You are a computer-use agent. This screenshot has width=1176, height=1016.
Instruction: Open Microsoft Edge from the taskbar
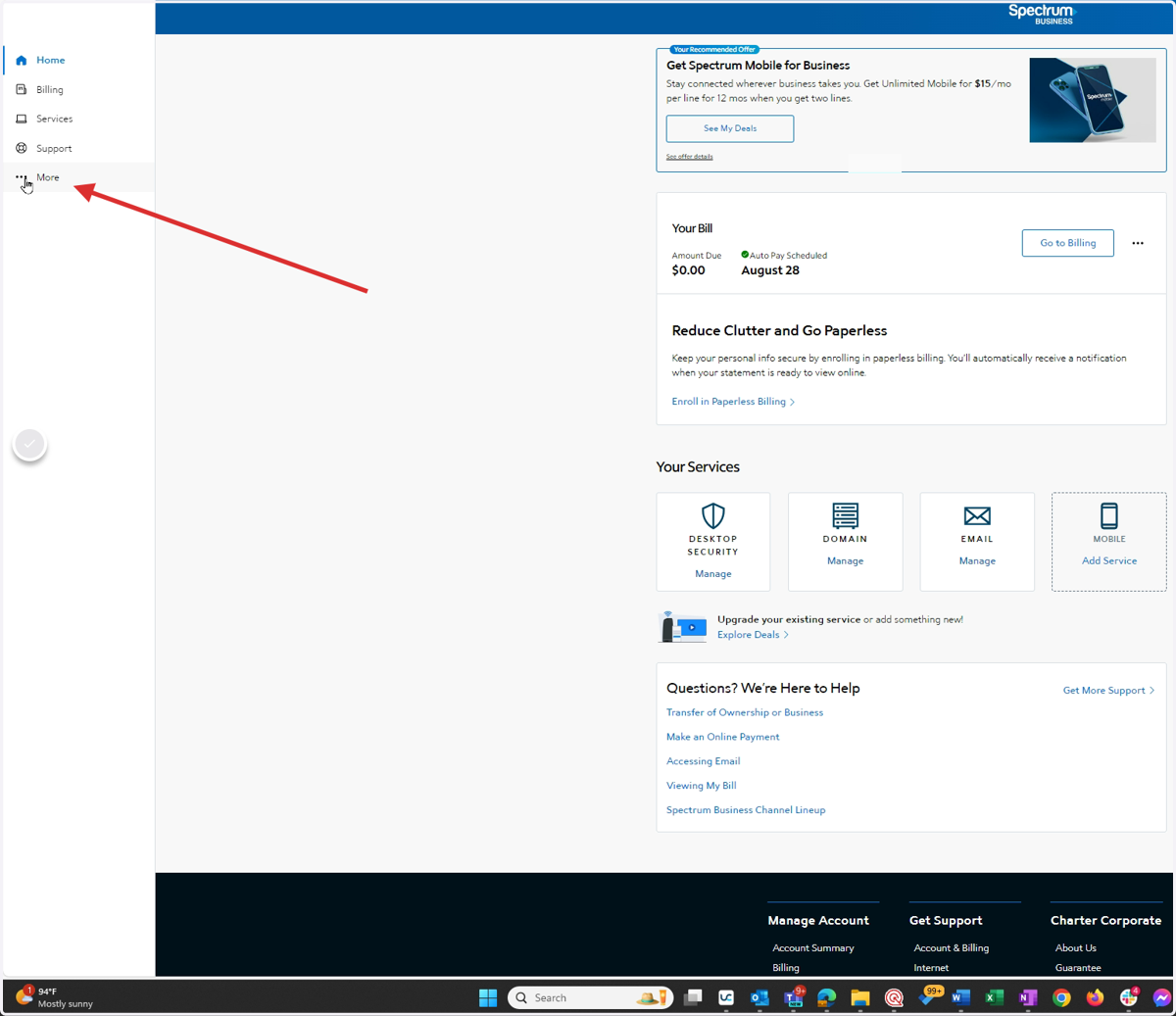click(x=827, y=997)
